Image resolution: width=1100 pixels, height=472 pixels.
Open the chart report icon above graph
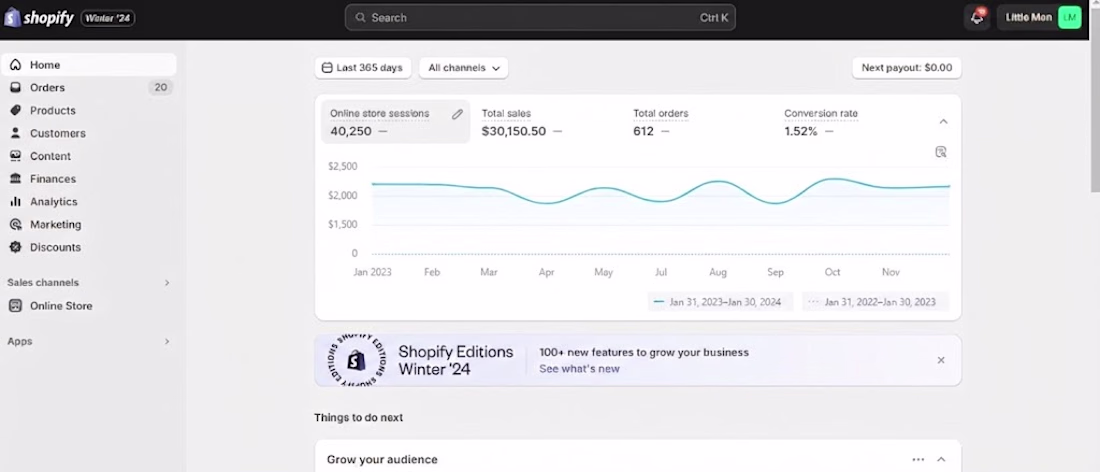(940, 152)
